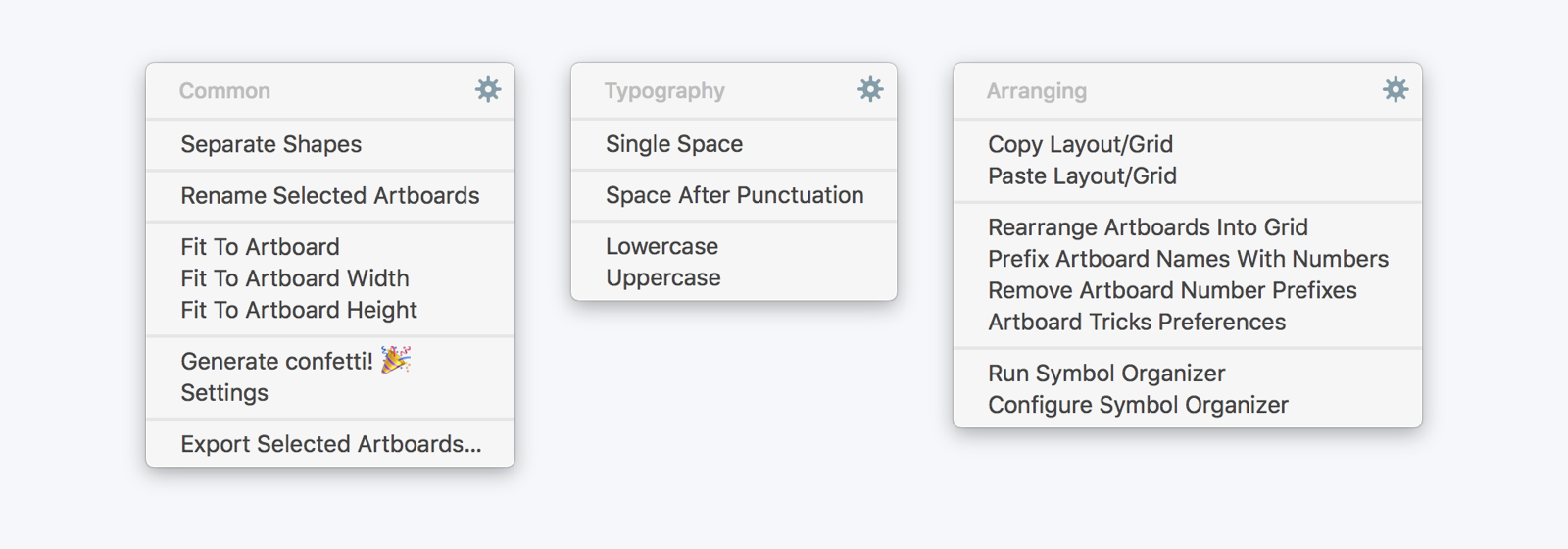Click Fit To Artboard Width
Viewport: 1568px width, 549px height.
pyautogui.click(x=295, y=278)
